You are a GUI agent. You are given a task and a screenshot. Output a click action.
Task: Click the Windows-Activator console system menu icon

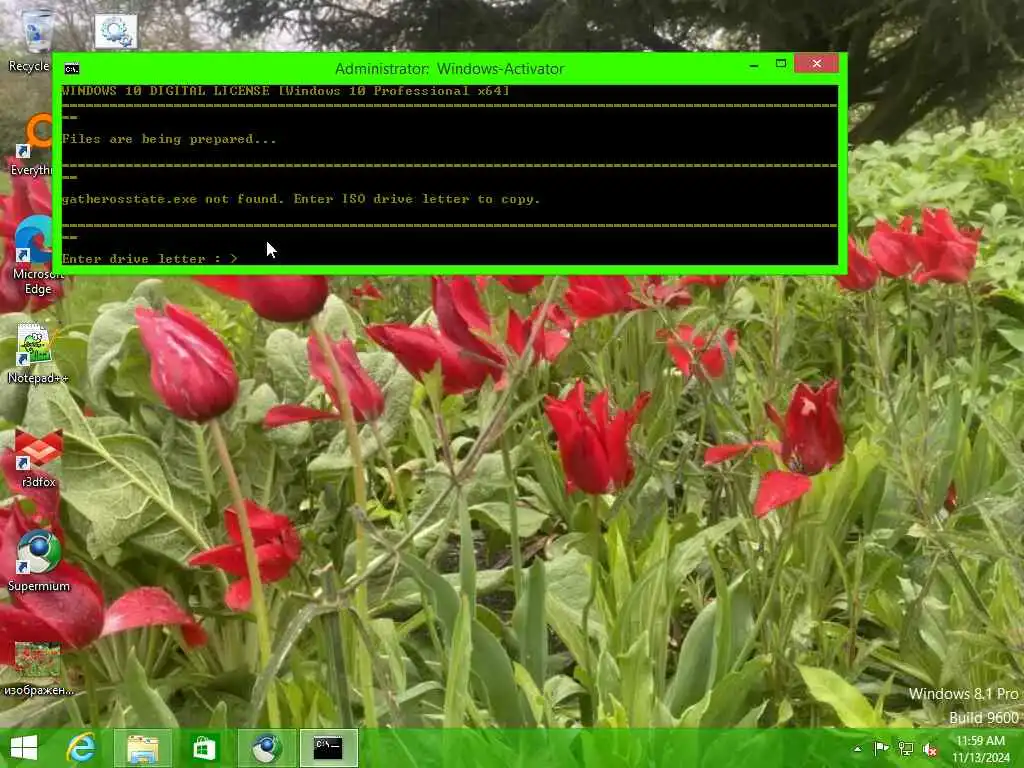(72, 69)
